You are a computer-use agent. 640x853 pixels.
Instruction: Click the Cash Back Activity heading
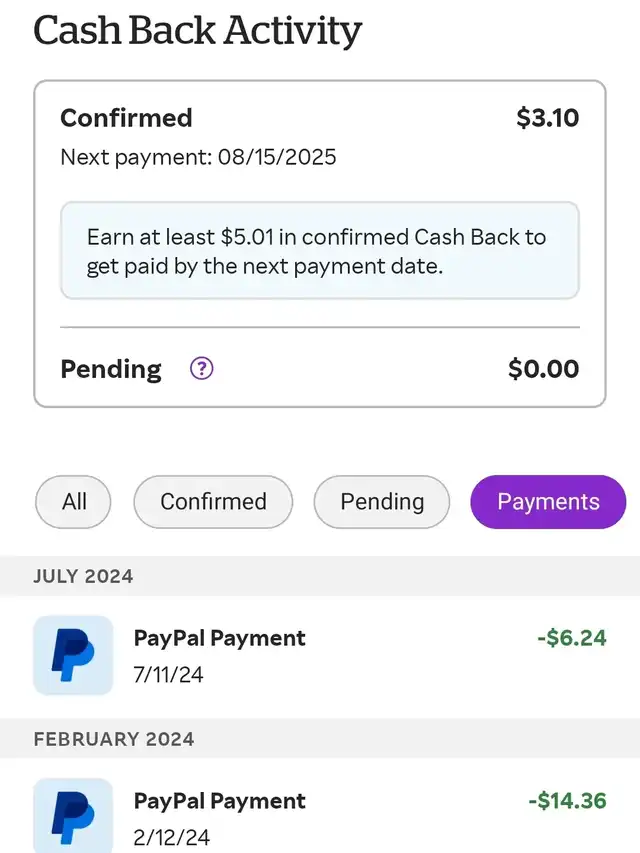pyautogui.click(x=197, y=30)
